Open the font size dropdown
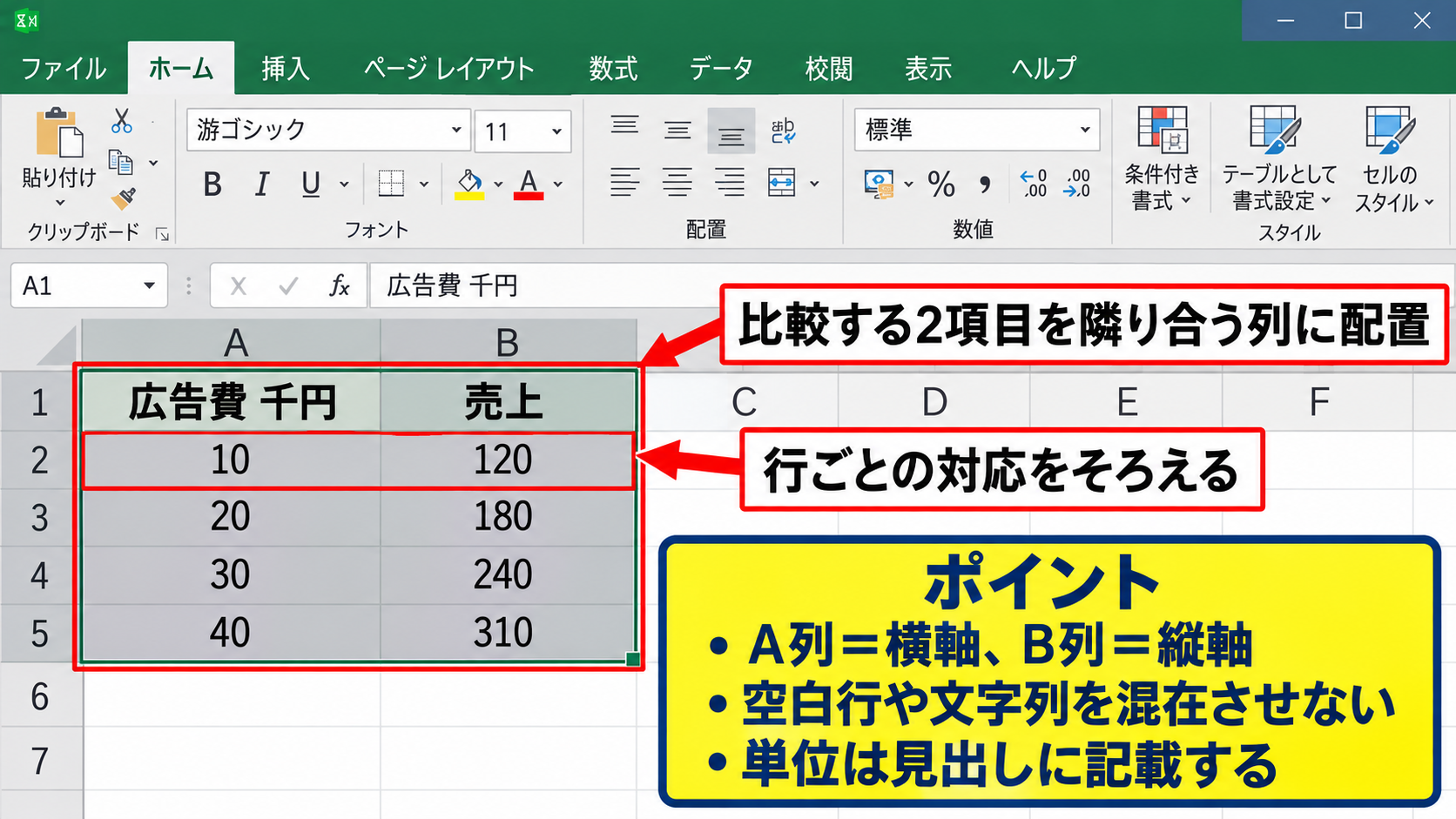 pyautogui.click(x=556, y=131)
